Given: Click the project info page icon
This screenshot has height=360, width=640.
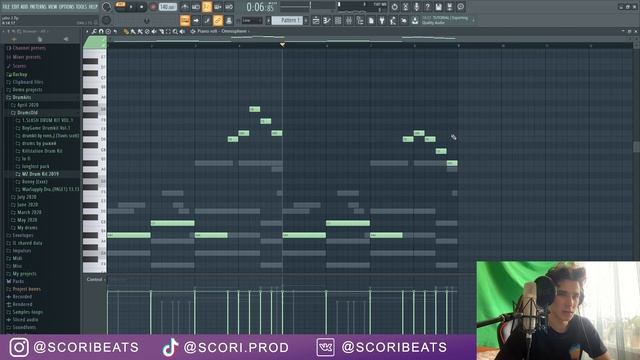Looking at the screenshot, I should 371,20.
